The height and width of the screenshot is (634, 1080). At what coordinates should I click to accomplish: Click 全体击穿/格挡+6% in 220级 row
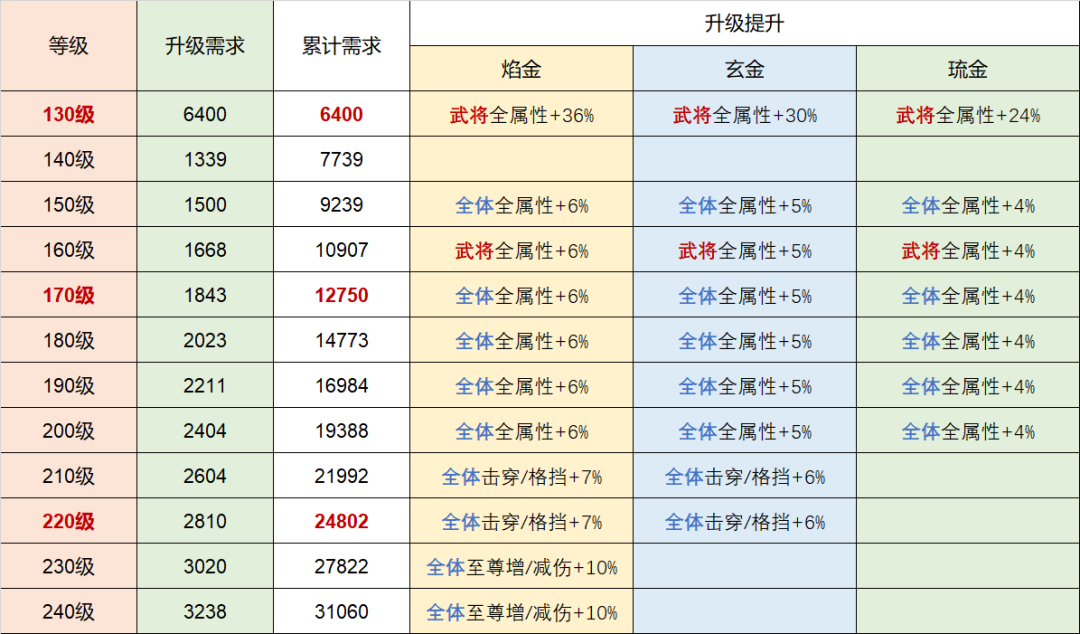[x=745, y=521]
